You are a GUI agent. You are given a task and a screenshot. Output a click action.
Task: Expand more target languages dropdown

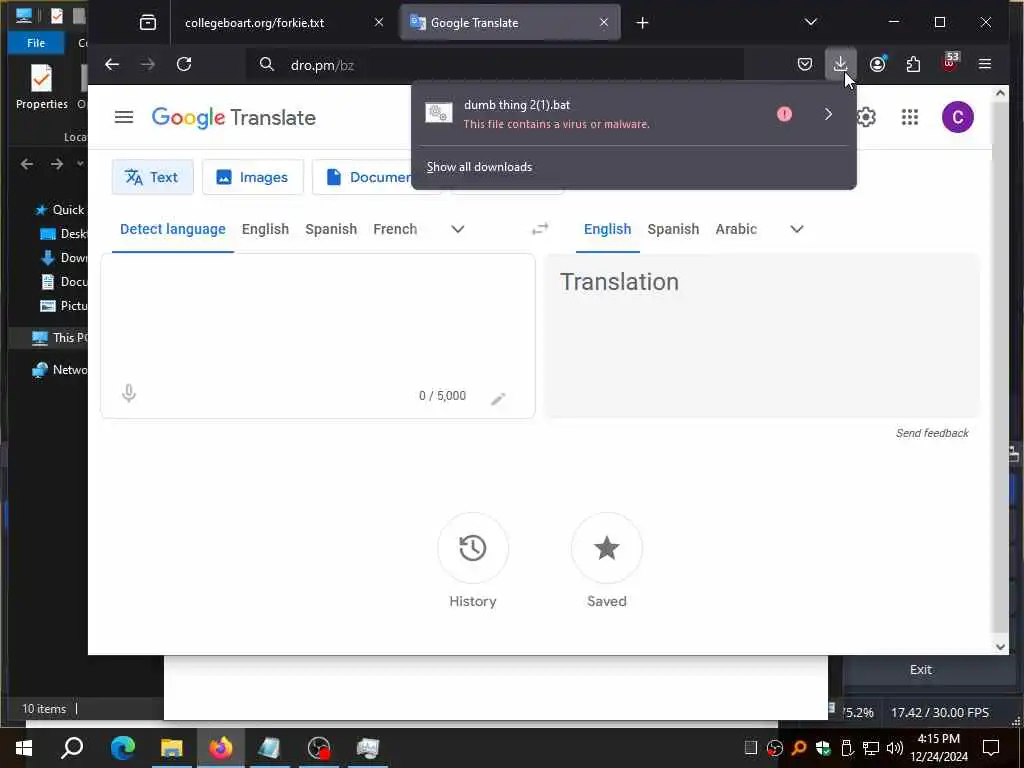click(797, 229)
